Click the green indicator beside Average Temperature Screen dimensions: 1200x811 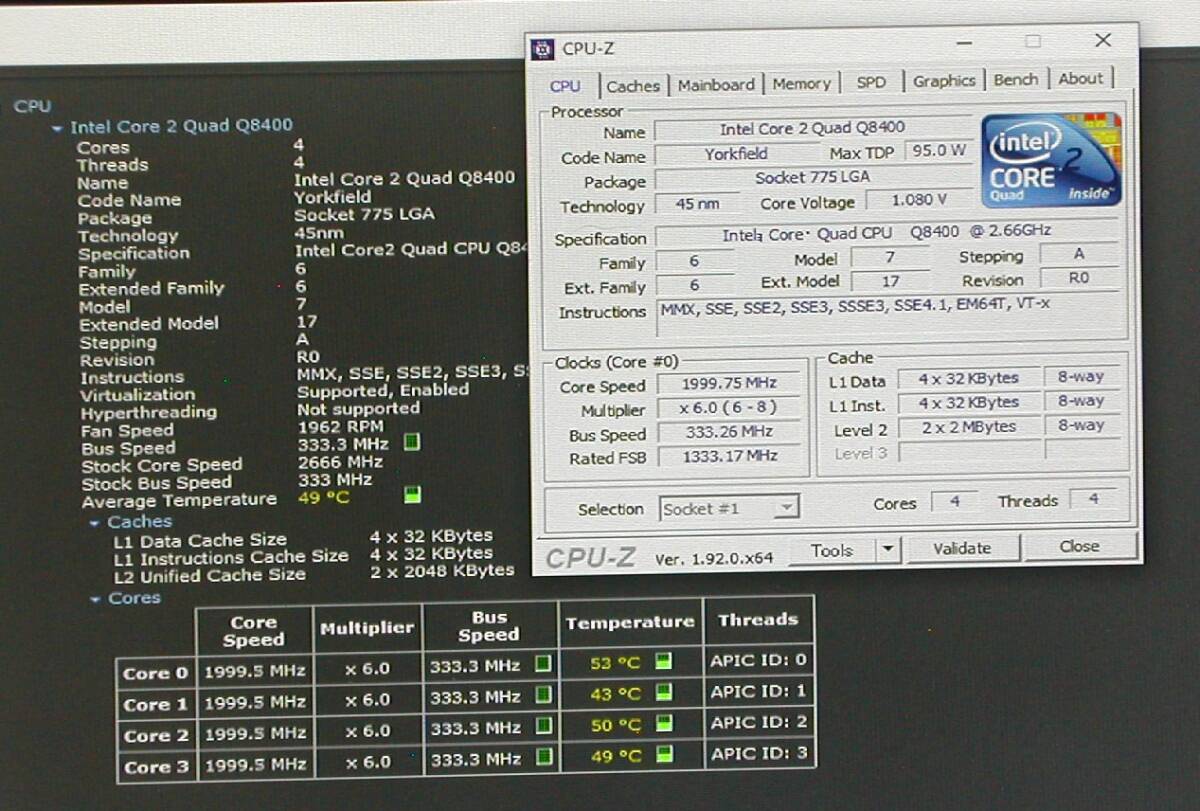click(x=412, y=495)
